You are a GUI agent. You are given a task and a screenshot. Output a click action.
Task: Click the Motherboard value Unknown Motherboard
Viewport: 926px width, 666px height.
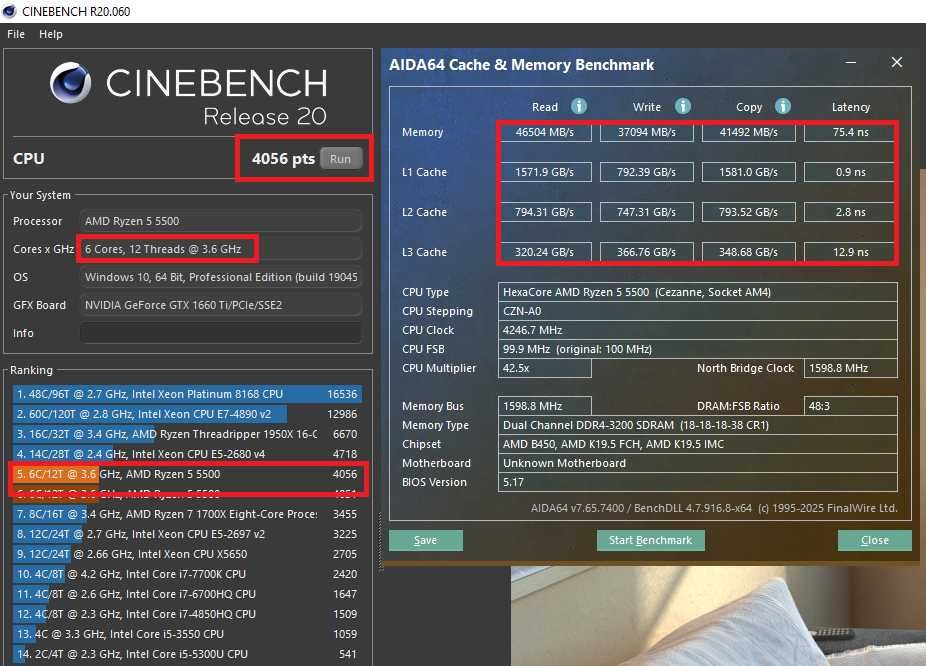coord(698,463)
